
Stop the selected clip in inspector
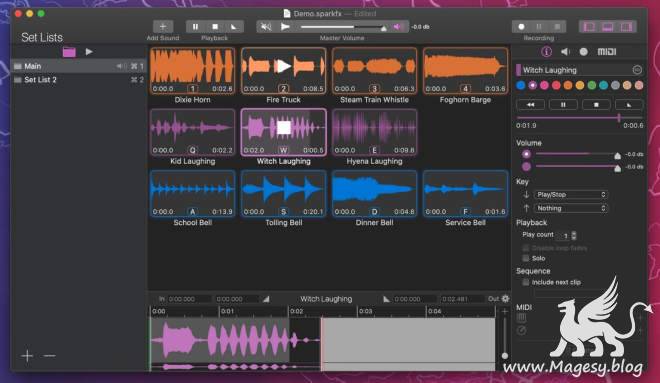tap(596, 104)
